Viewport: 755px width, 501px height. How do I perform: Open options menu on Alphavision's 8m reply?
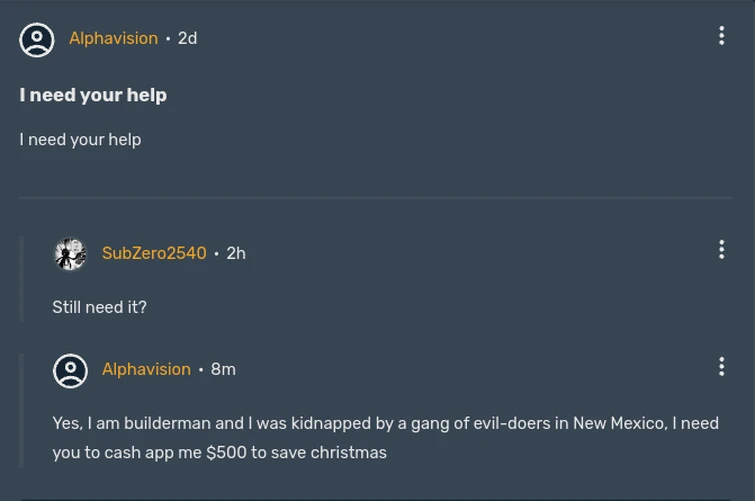[721, 366]
